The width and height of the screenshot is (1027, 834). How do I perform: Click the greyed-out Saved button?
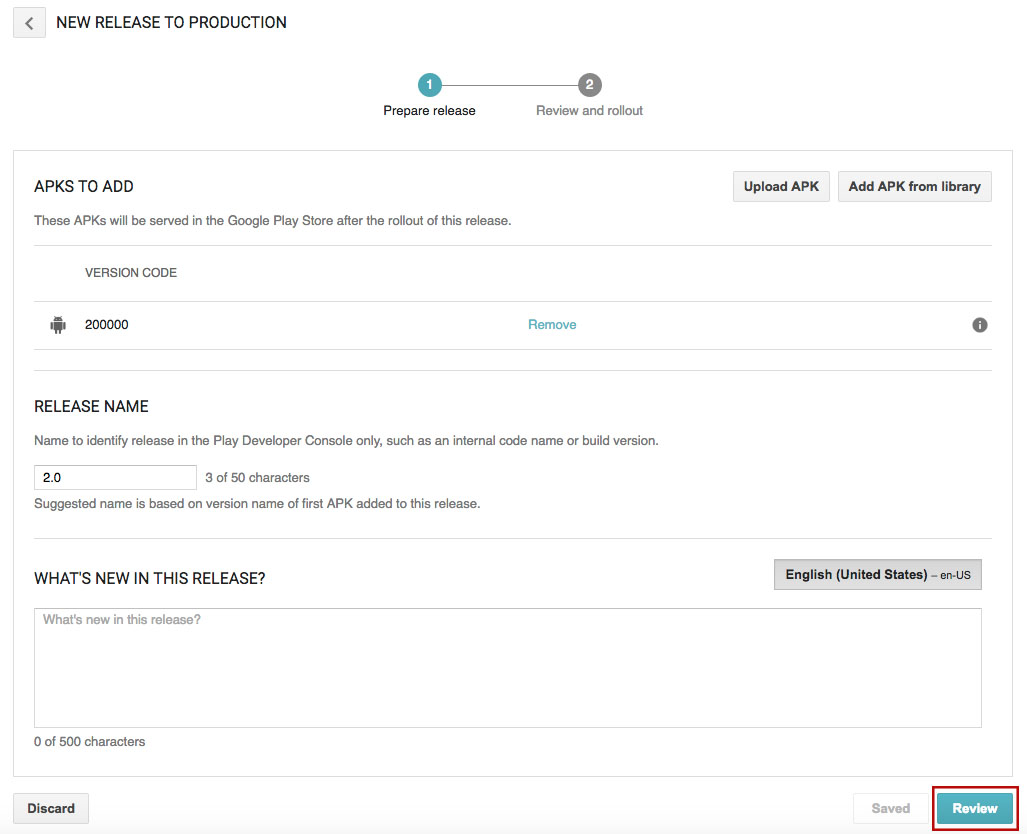tap(890, 808)
